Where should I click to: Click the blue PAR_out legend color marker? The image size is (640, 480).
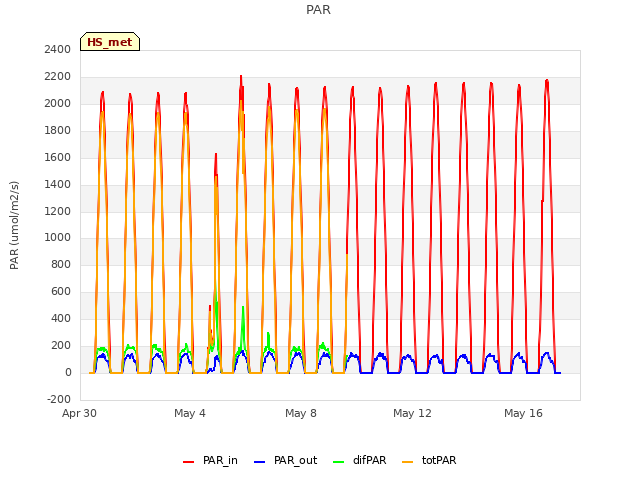[x=259, y=462]
